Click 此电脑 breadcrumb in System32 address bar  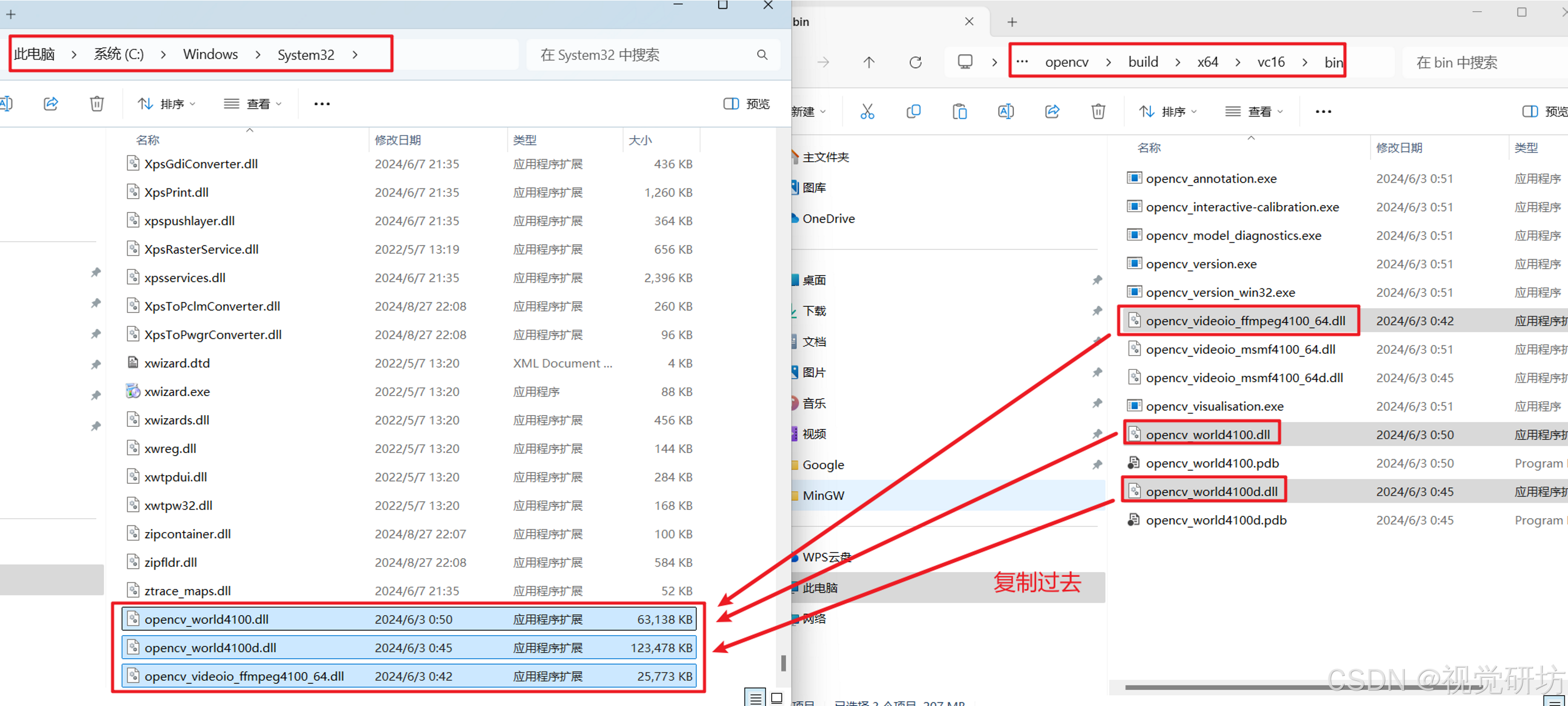click(35, 54)
